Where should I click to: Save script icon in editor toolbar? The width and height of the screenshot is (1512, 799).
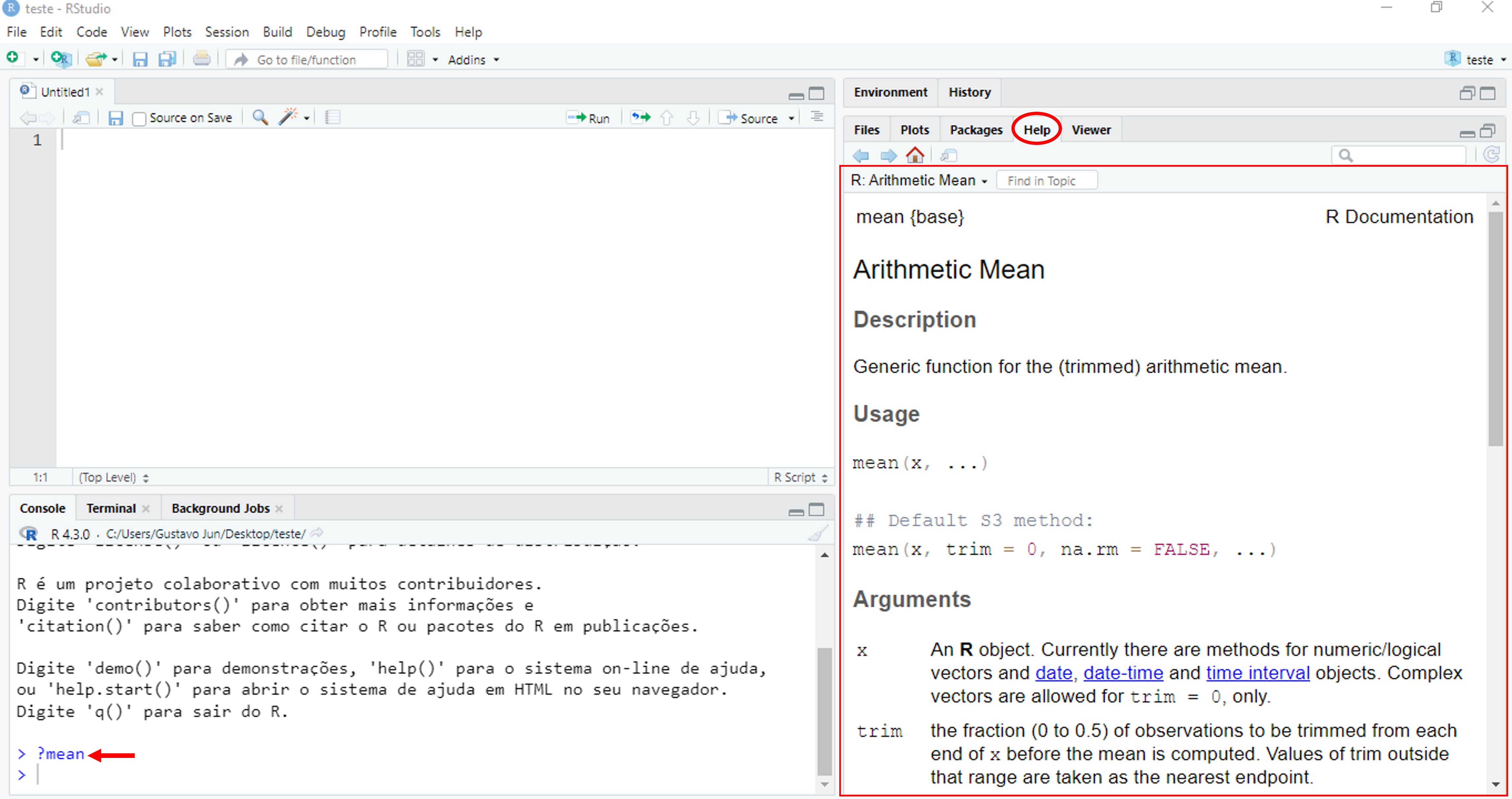pos(115,118)
